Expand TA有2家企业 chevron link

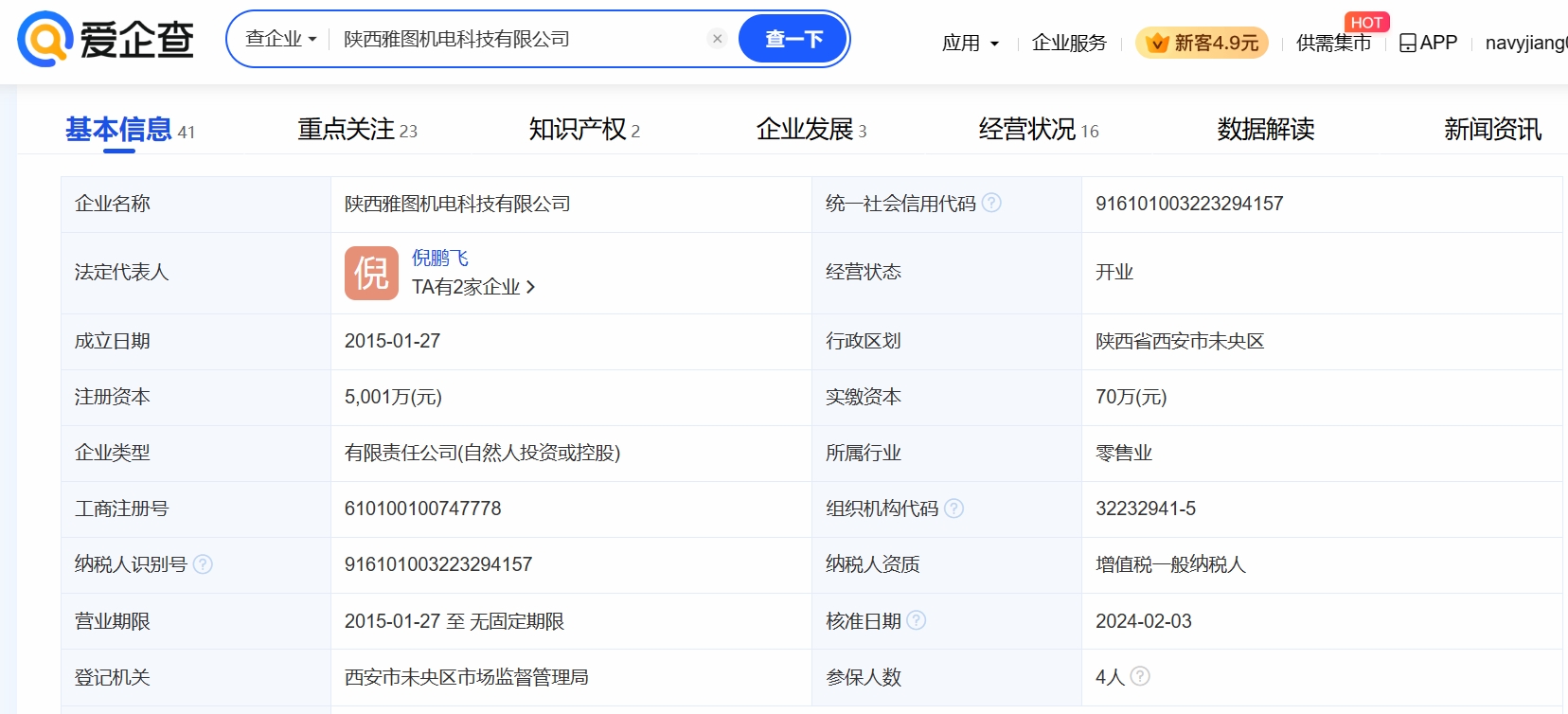[473, 287]
